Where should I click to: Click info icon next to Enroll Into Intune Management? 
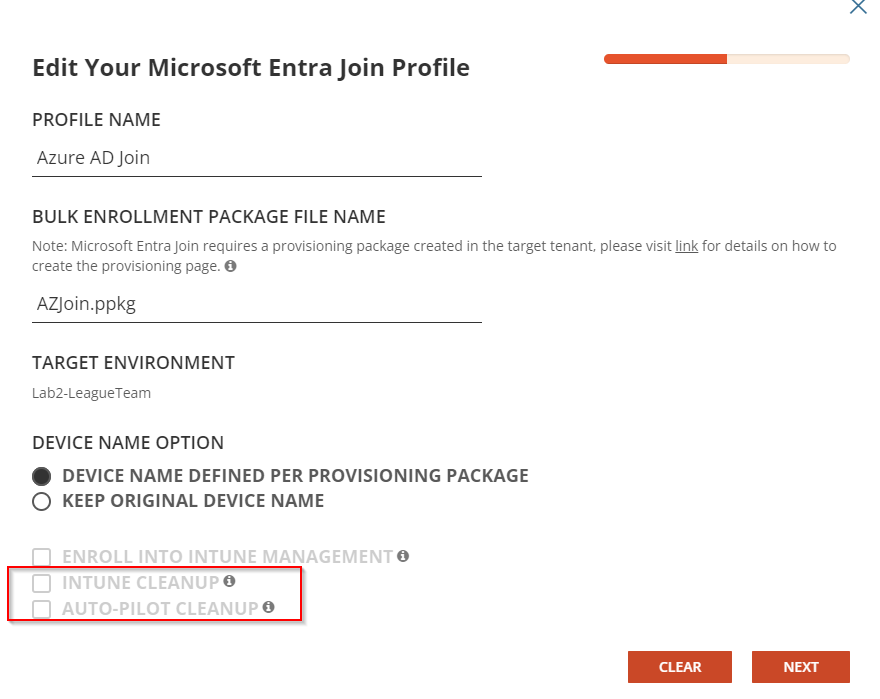403,556
